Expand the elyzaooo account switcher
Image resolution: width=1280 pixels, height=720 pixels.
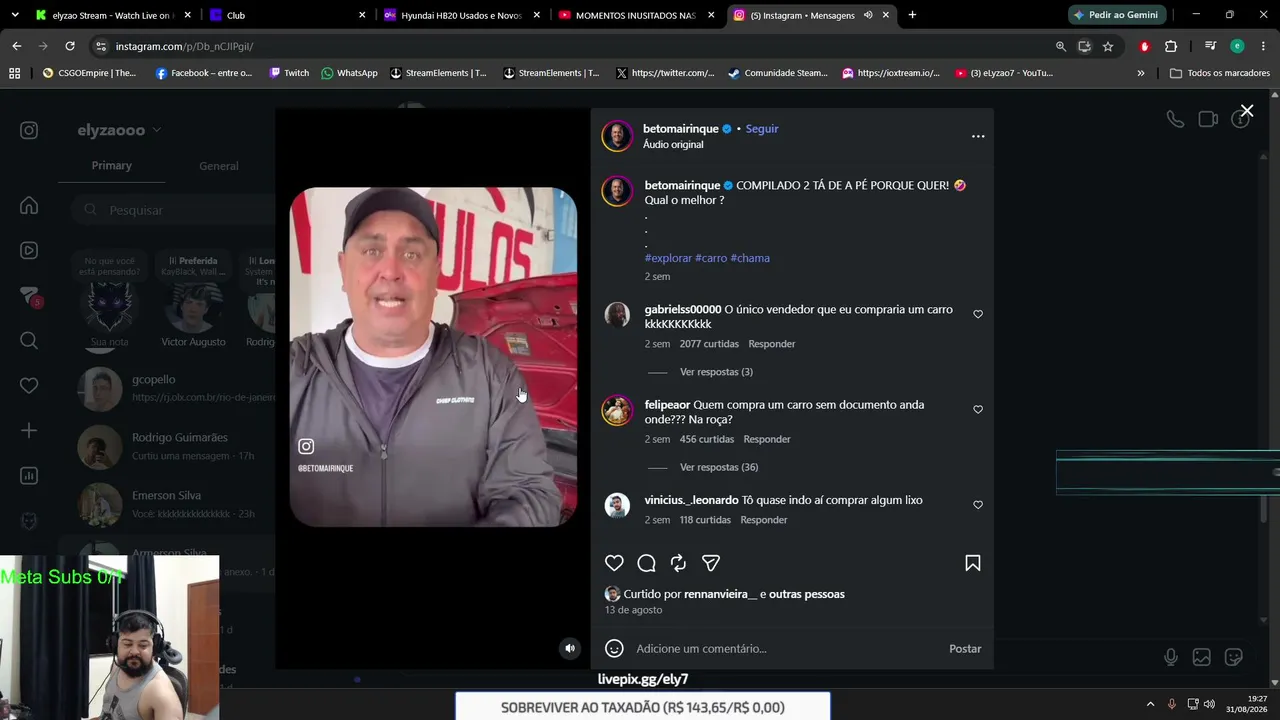119,130
